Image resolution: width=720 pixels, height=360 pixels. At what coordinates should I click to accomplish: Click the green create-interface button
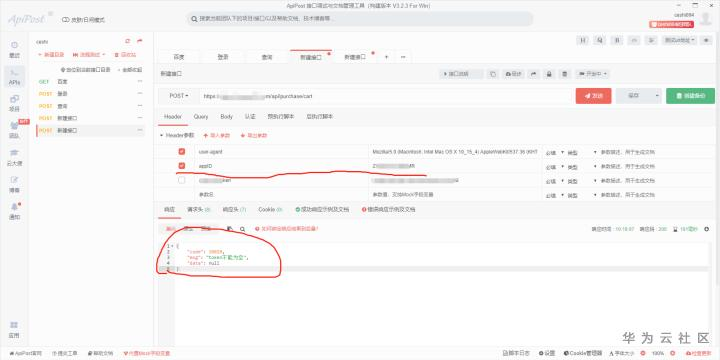[690, 96]
